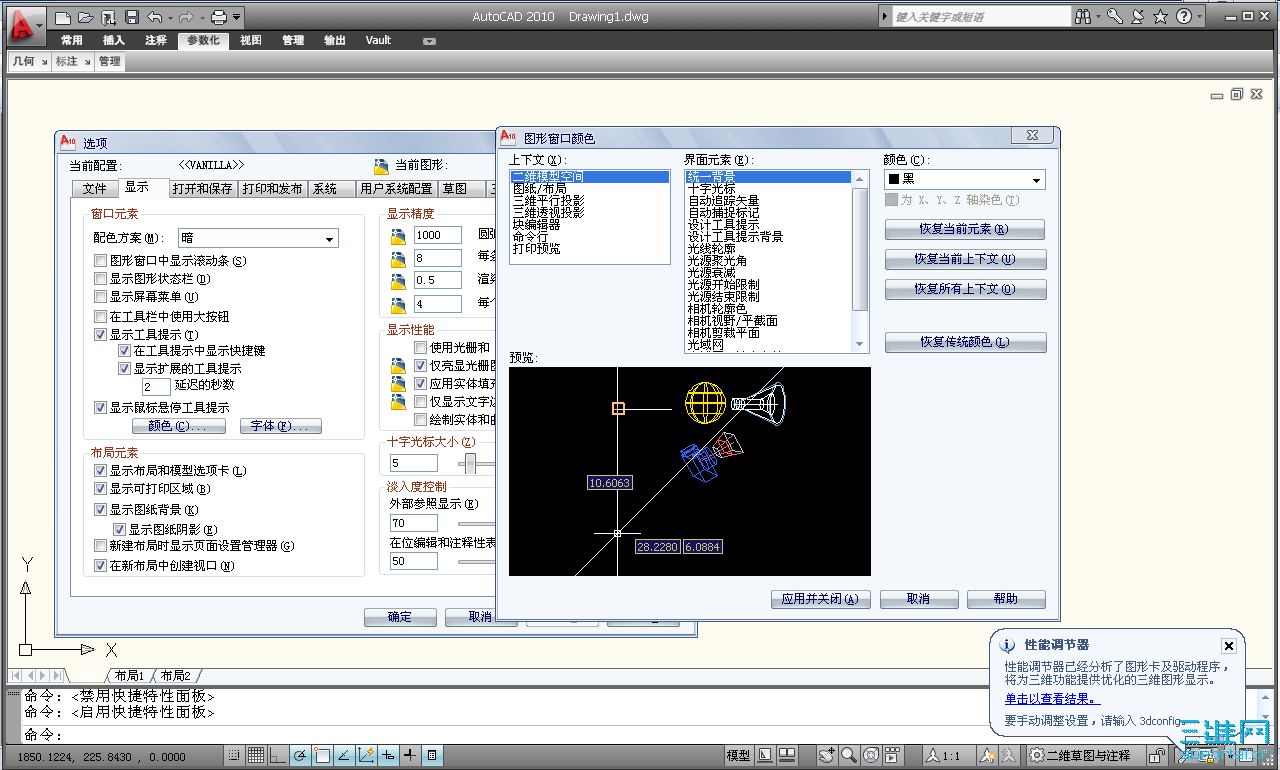The height and width of the screenshot is (770, 1280).
Task: Click the 二维草图与注释 workspace switcher
Action: click(x=1084, y=755)
